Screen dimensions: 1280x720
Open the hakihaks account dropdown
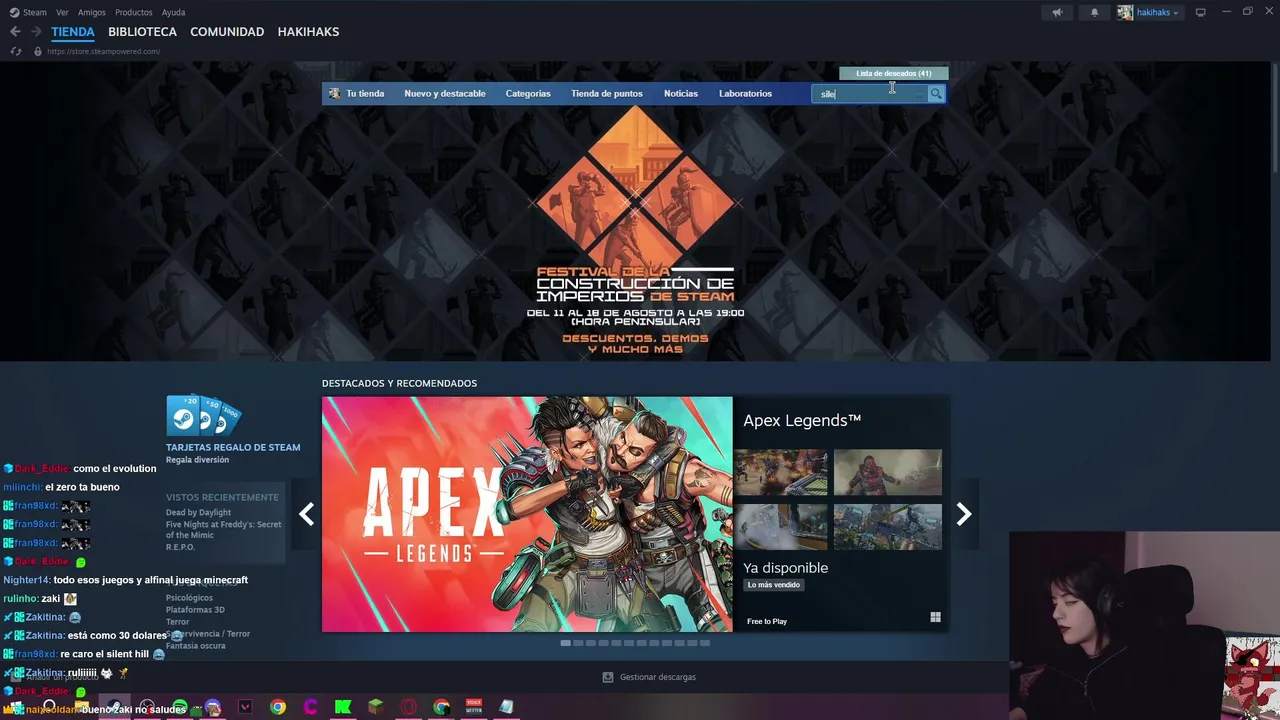click(x=1157, y=12)
